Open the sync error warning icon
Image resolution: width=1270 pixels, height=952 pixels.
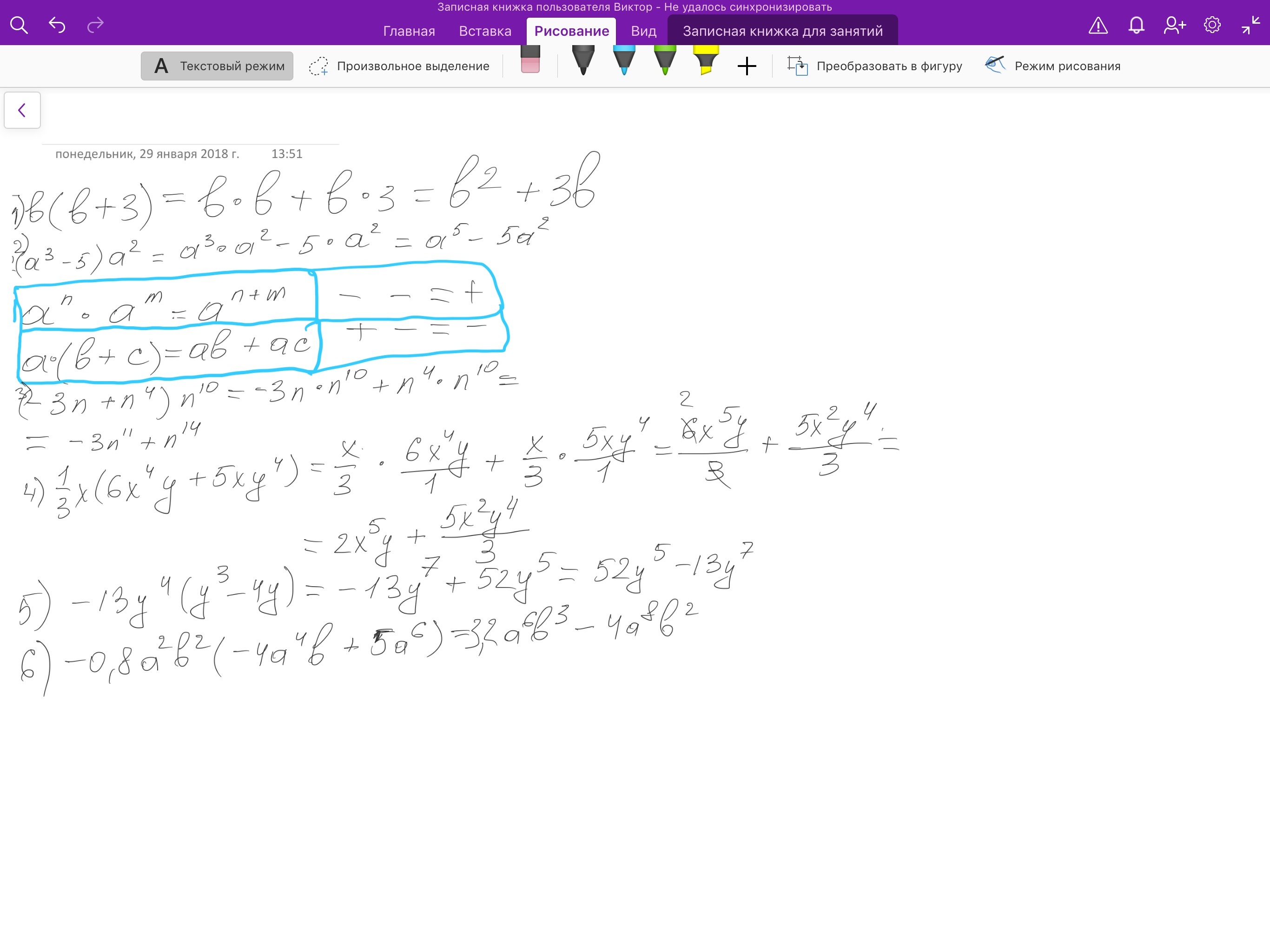[x=1098, y=25]
